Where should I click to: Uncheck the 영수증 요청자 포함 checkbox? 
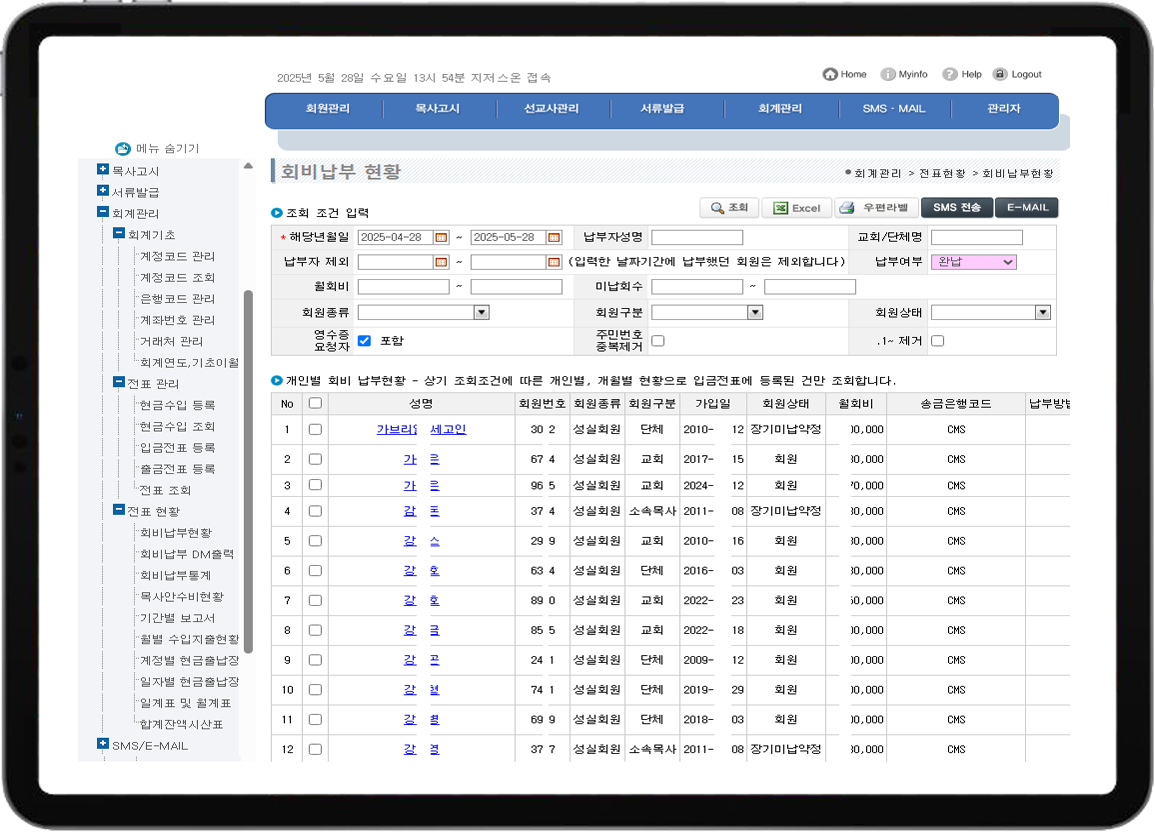point(364,341)
